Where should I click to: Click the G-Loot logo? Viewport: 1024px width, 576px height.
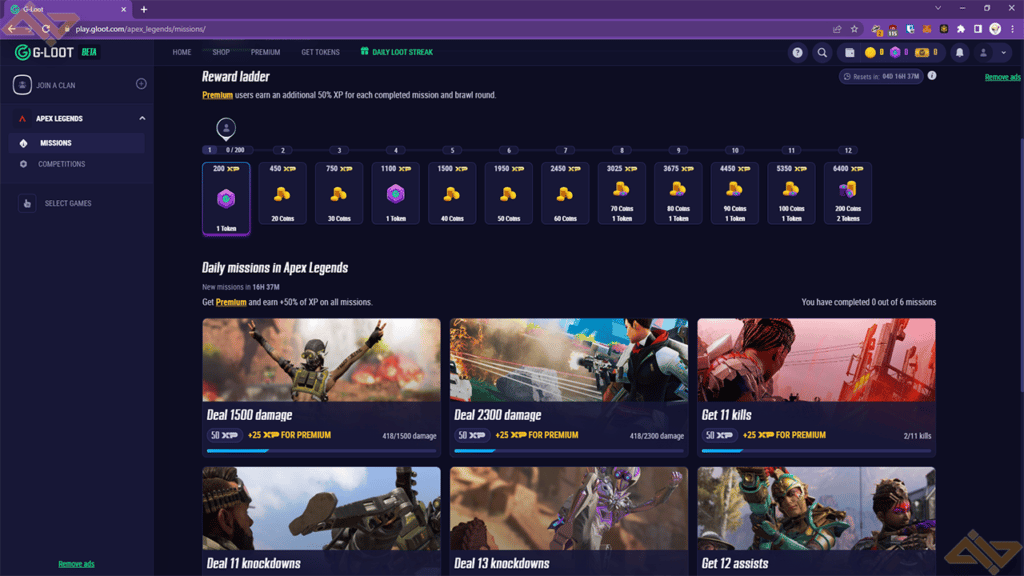point(44,52)
